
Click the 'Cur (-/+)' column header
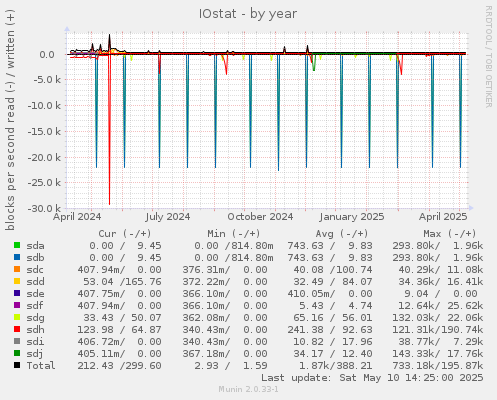(125, 234)
